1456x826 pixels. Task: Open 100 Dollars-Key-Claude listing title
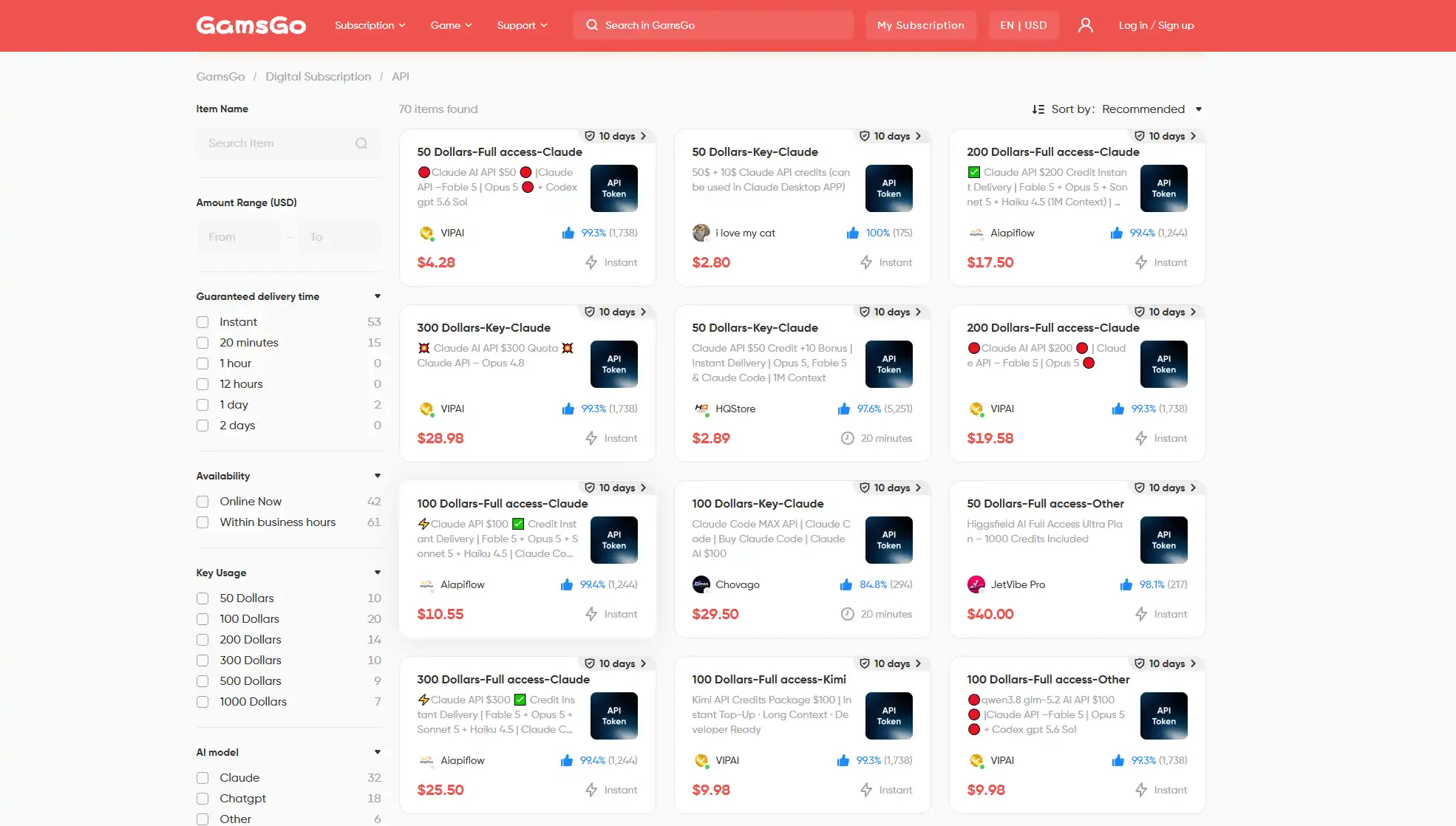tap(758, 504)
